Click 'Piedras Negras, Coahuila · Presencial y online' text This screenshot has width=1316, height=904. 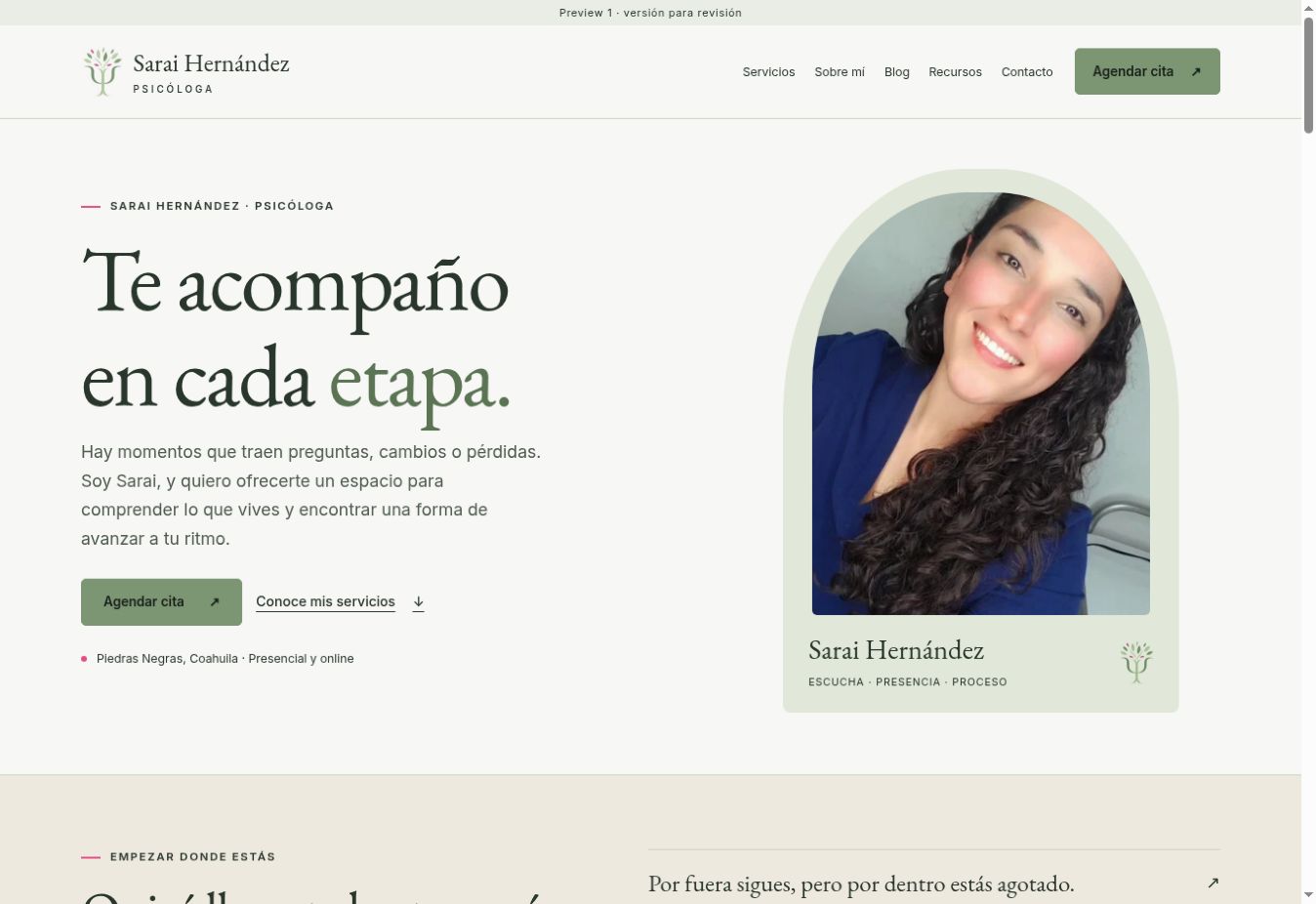coord(225,659)
